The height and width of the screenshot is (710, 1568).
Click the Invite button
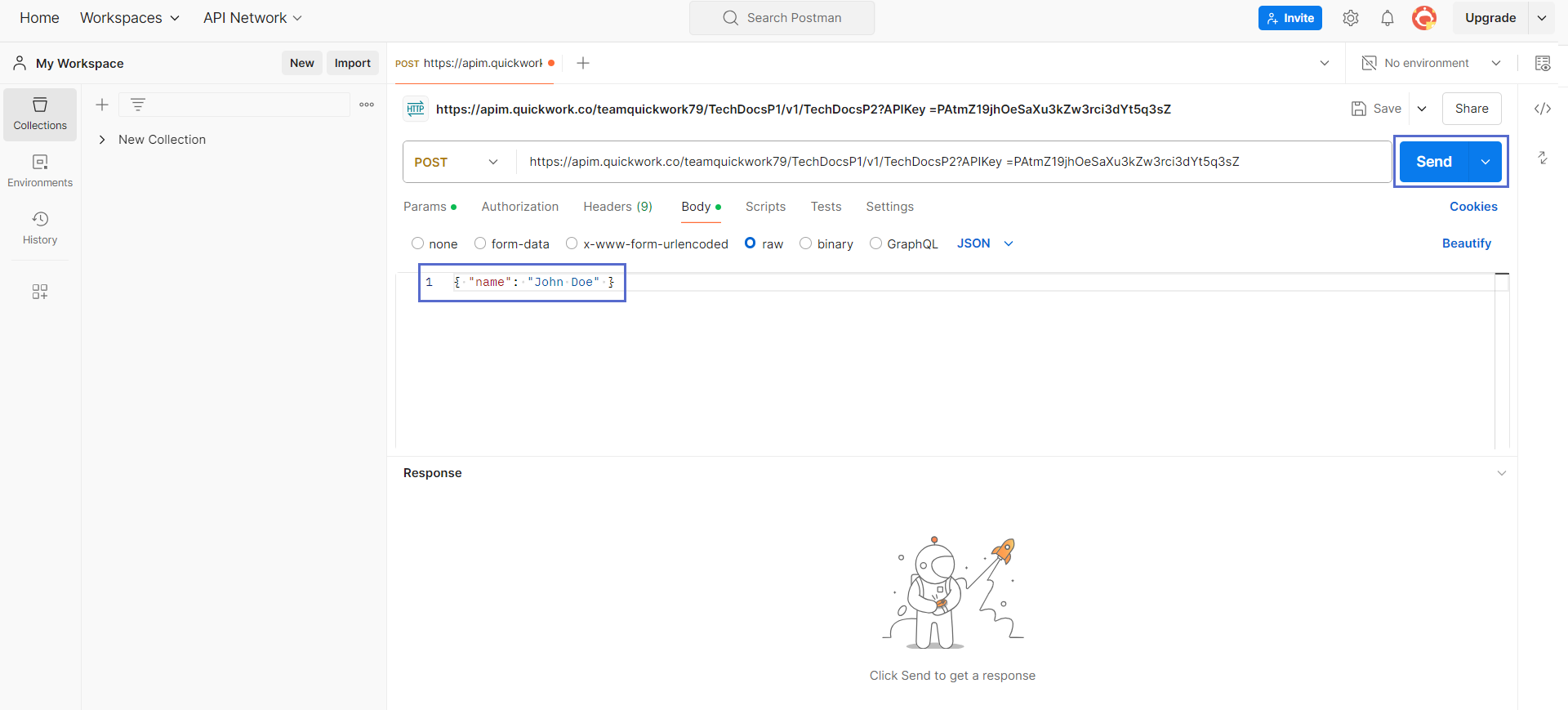[1290, 18]
